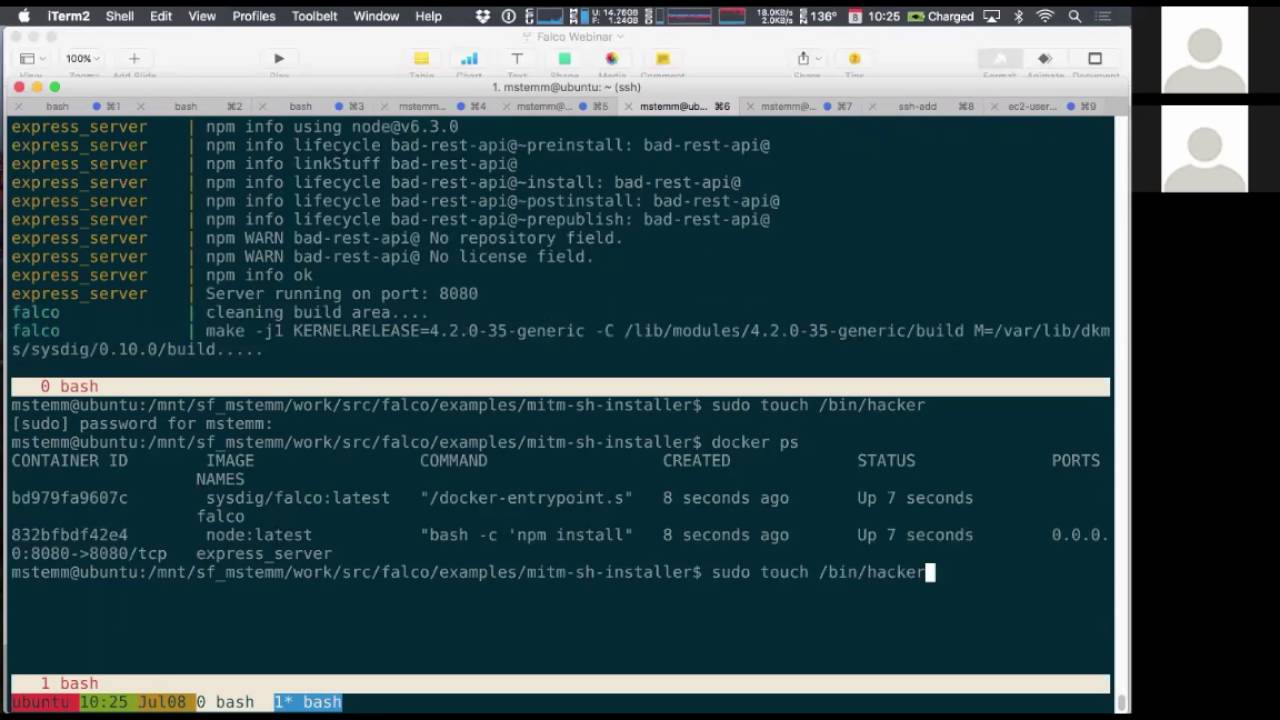Click the 'docker ps' command text
The height and width of the screenshot is (720, 1280).
[x=755, y=442]
